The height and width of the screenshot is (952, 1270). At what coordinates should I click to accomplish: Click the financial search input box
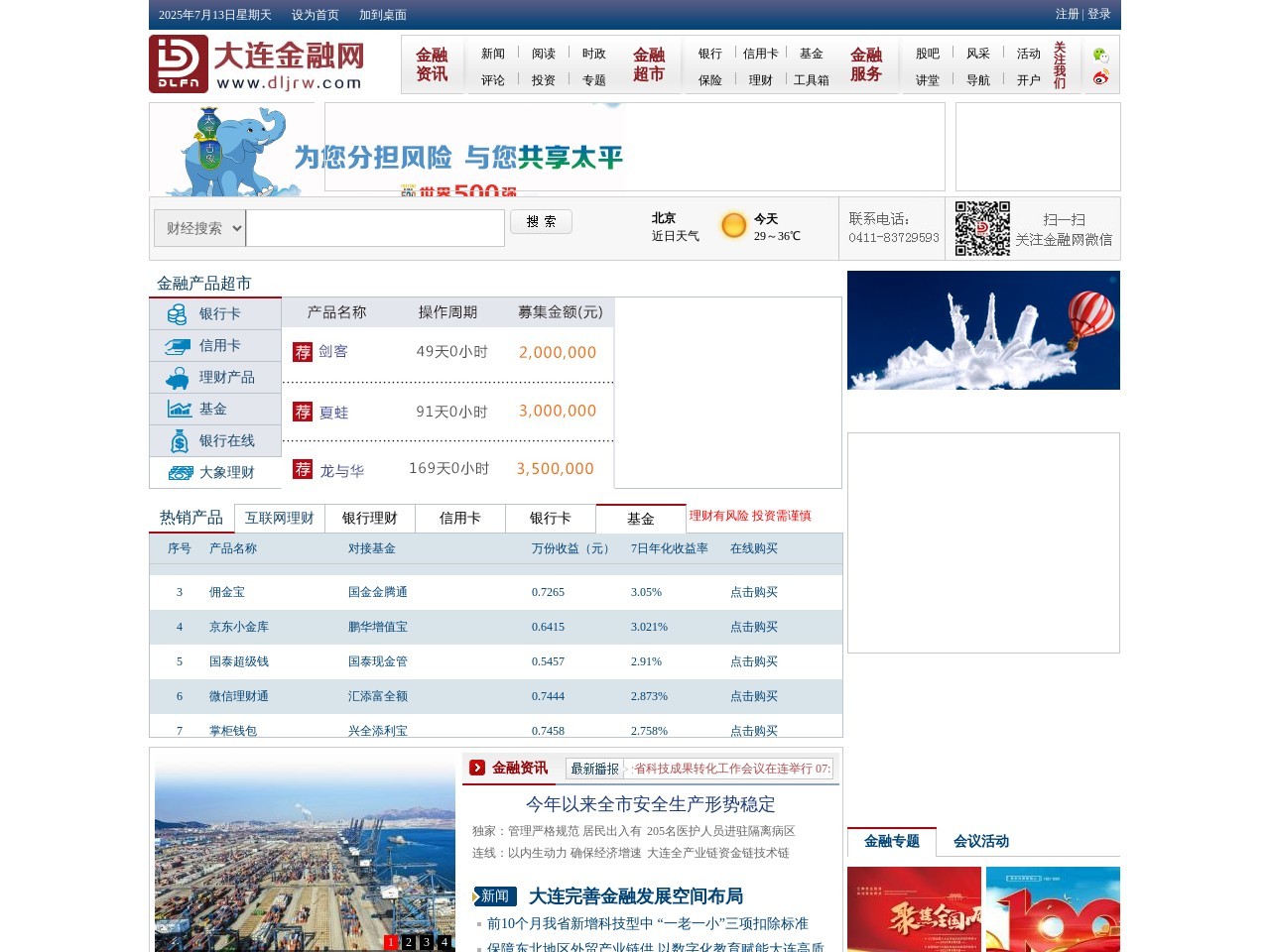click(x=375, y=228)
